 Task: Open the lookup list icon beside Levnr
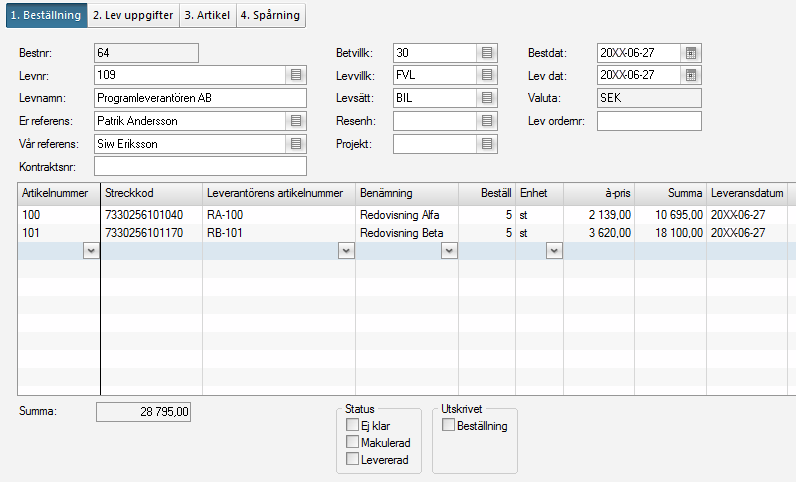pyautogui.click(x=296, y=75)
